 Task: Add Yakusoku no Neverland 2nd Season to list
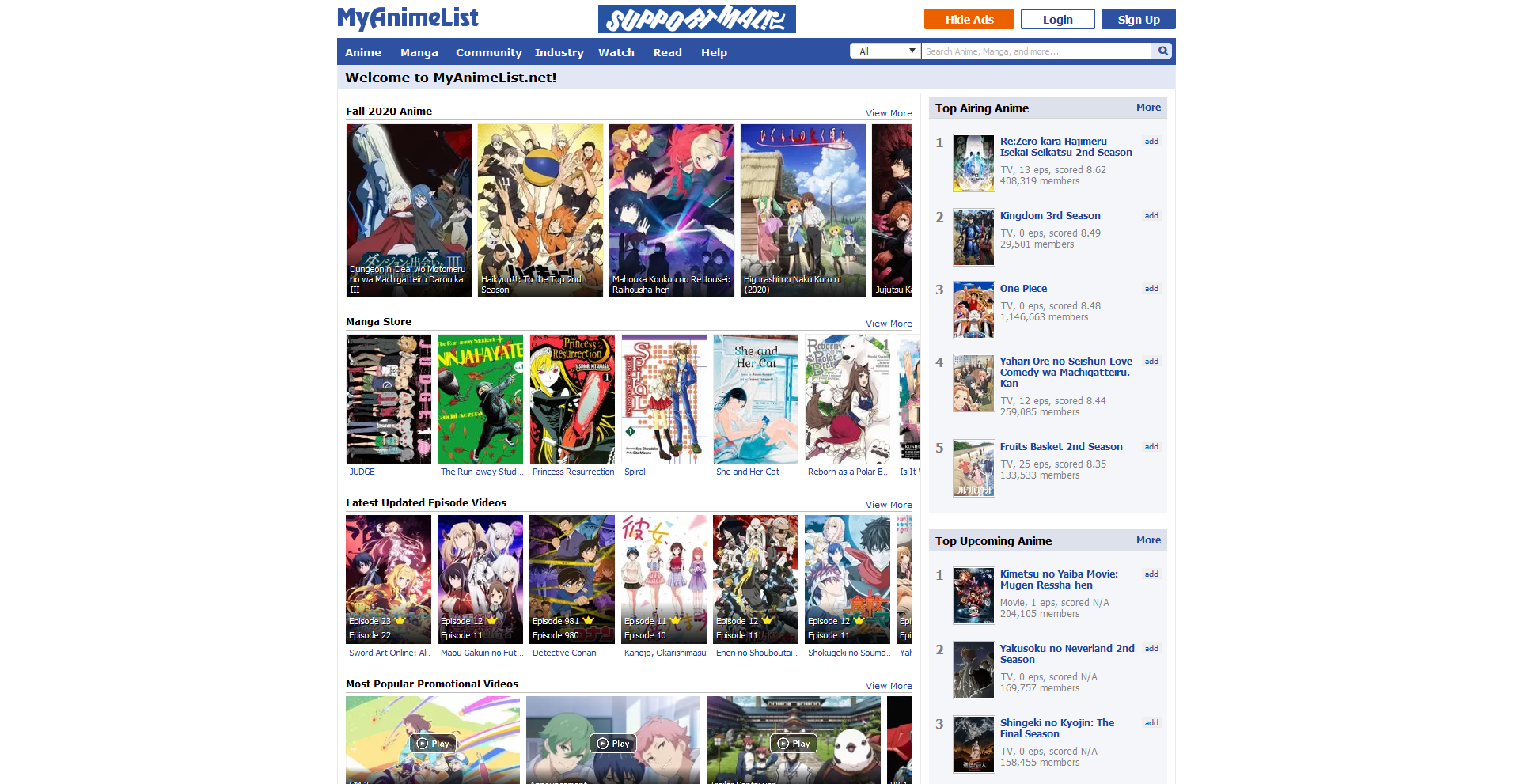tap(1151, 649)
